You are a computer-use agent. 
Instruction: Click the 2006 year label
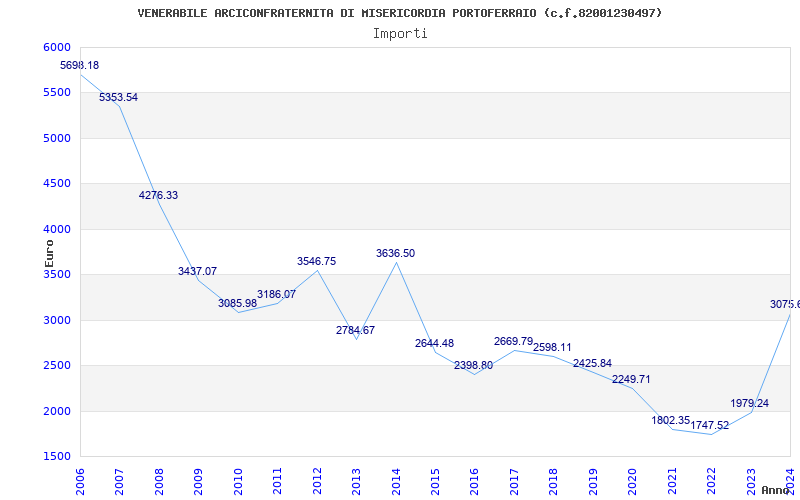[80, 482]
